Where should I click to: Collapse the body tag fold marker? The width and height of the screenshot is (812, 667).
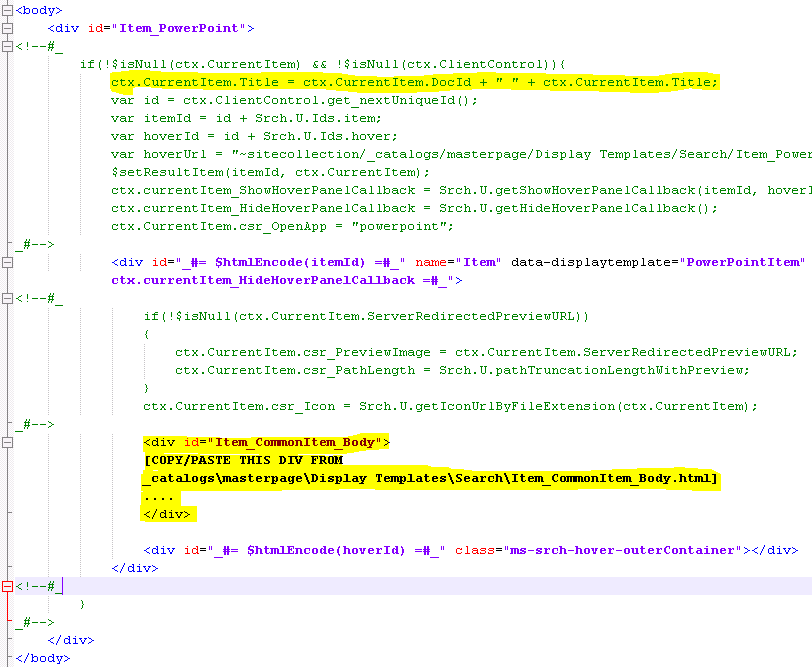[7, 10]
